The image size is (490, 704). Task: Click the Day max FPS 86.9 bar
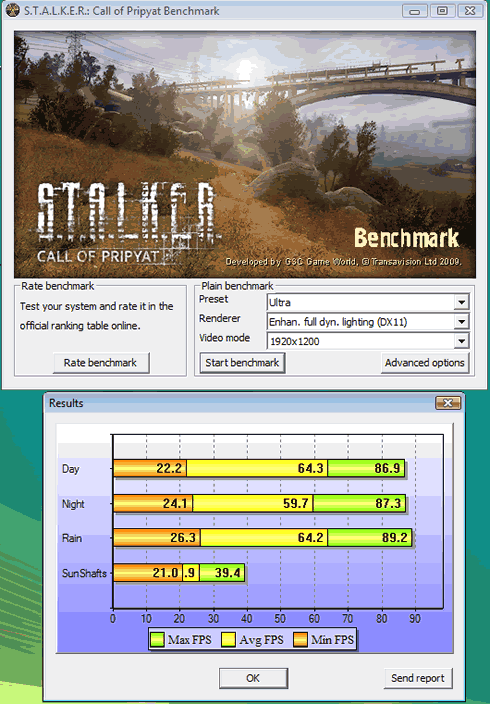coord(366,468)
